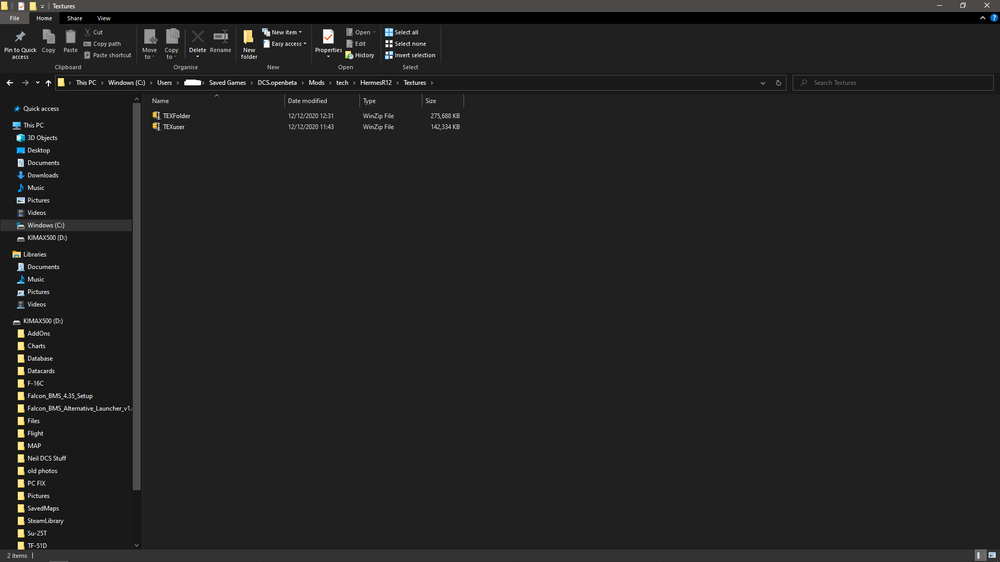Click the Refresh icon in address bar

click(x=778, y=83)
